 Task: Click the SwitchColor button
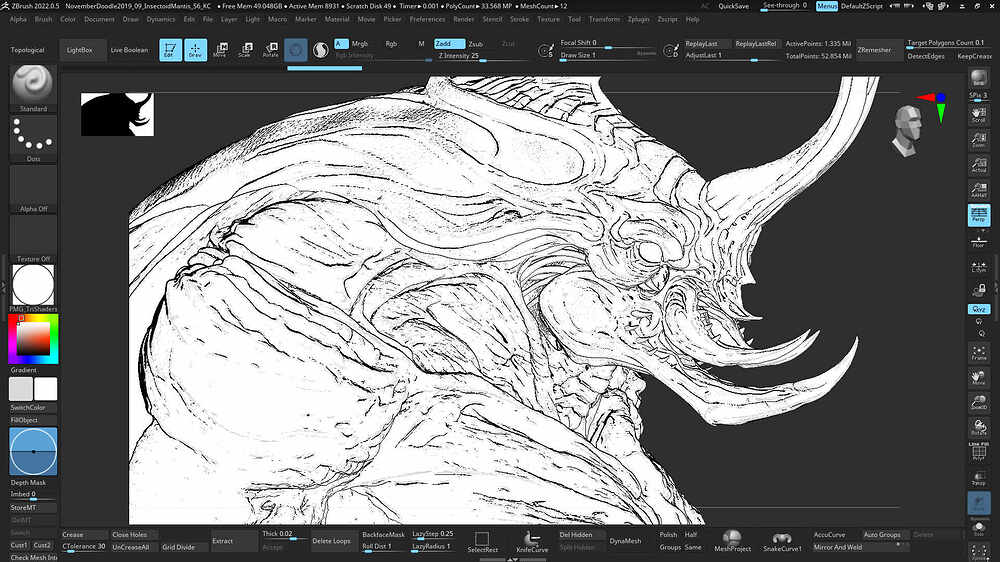point(33,408)
